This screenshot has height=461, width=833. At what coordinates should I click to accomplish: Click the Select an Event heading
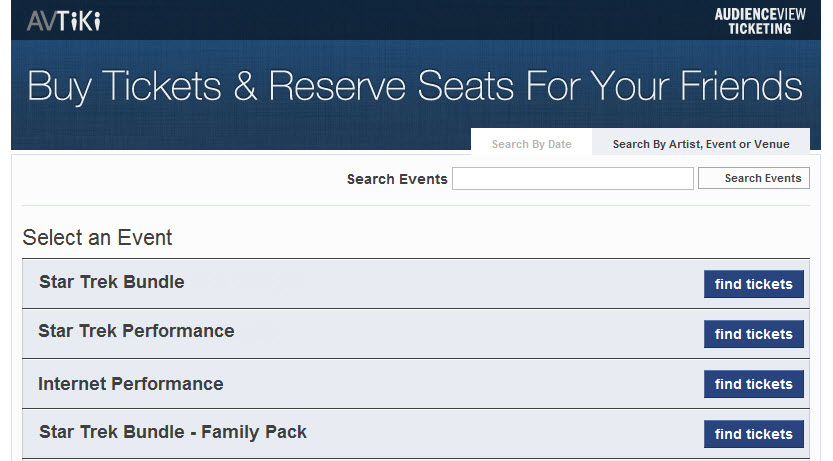coord(97,237)
